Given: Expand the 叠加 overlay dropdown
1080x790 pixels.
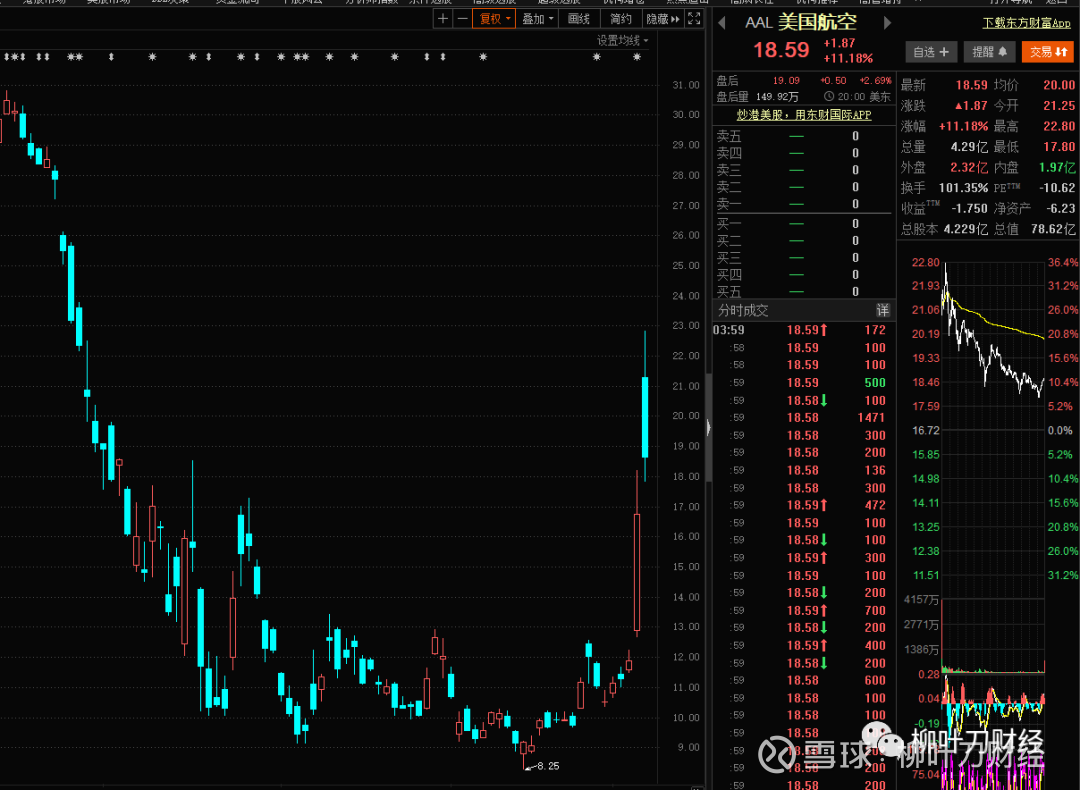Looking at the screenshot, I should coord(537,19).
